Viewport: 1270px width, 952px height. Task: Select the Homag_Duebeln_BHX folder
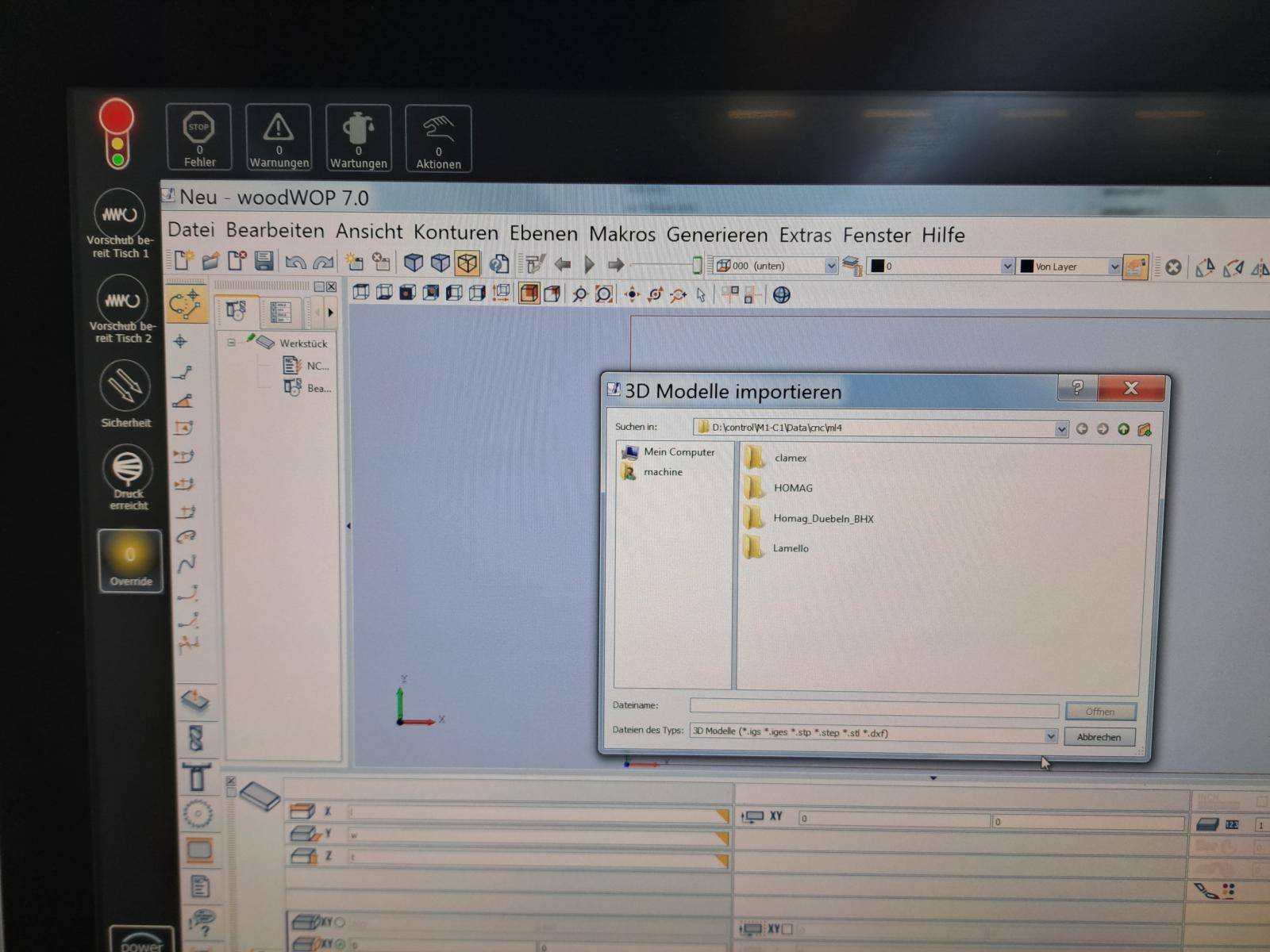pyautogui.click(x=809, y=518)
